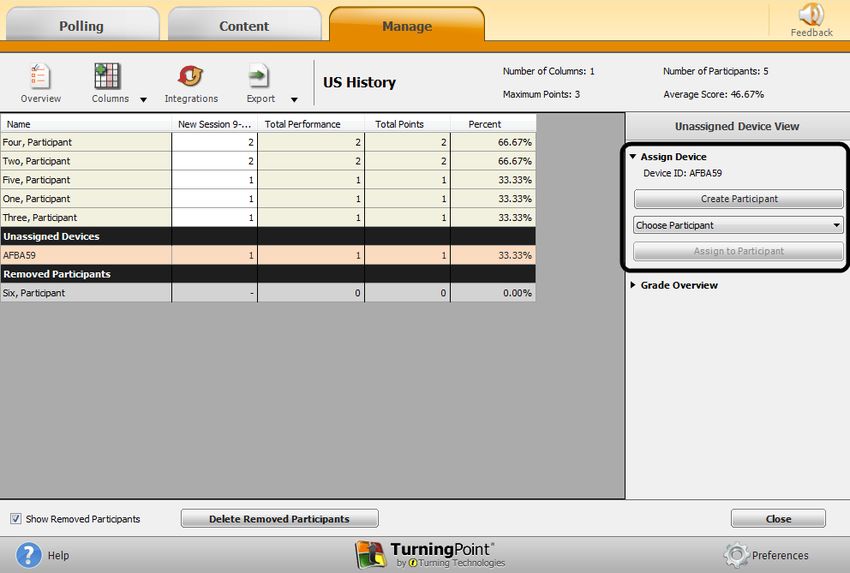
Task: Click the Unassigned Device View heading
Action: coord(737,126)
